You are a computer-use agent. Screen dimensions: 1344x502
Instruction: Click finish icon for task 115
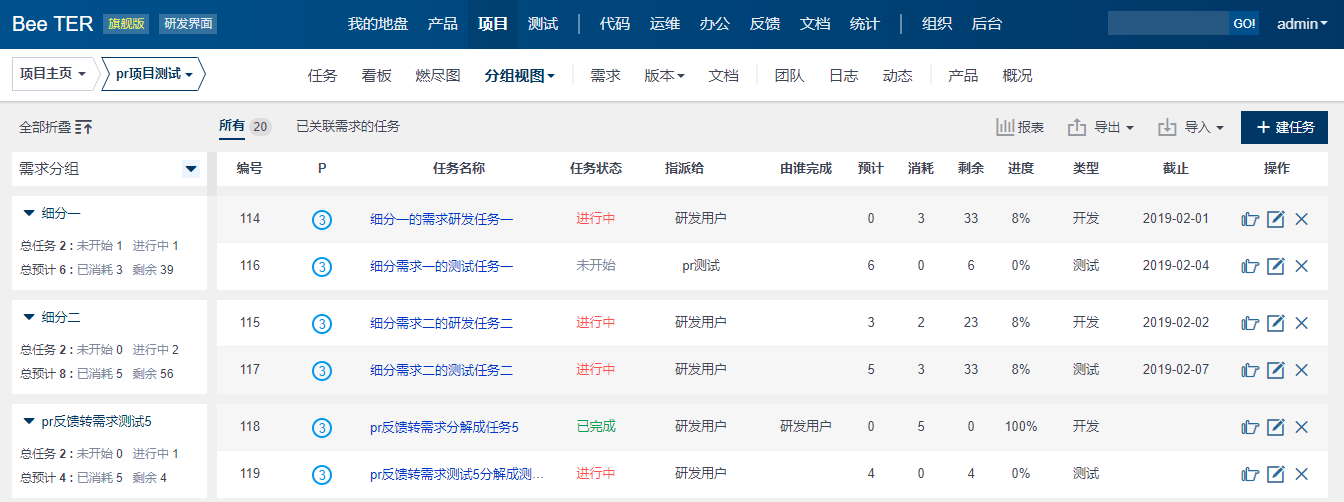pos(1250,323)
